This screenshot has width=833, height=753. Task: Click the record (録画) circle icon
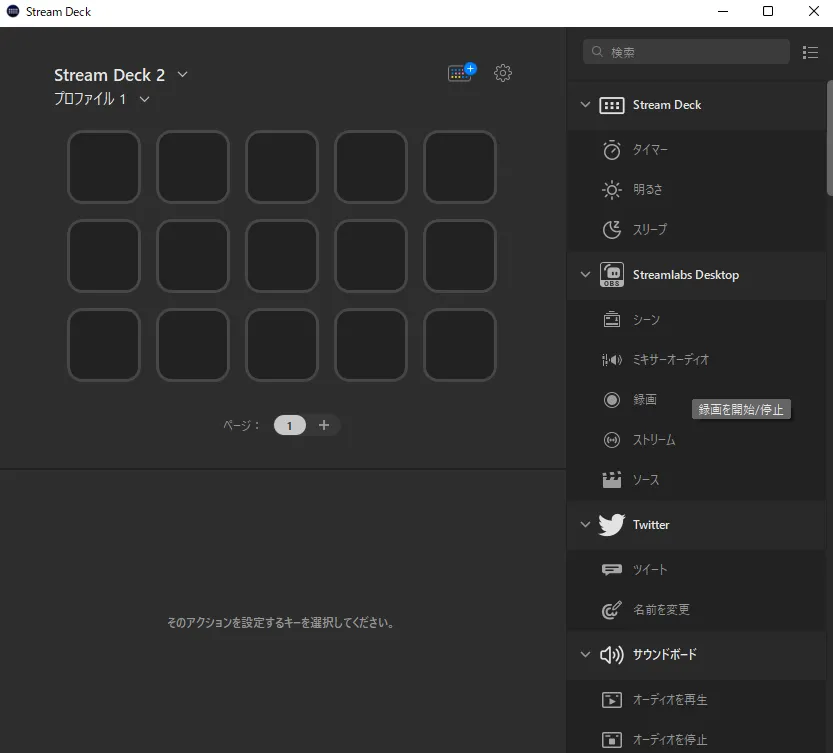click(611, 400)
